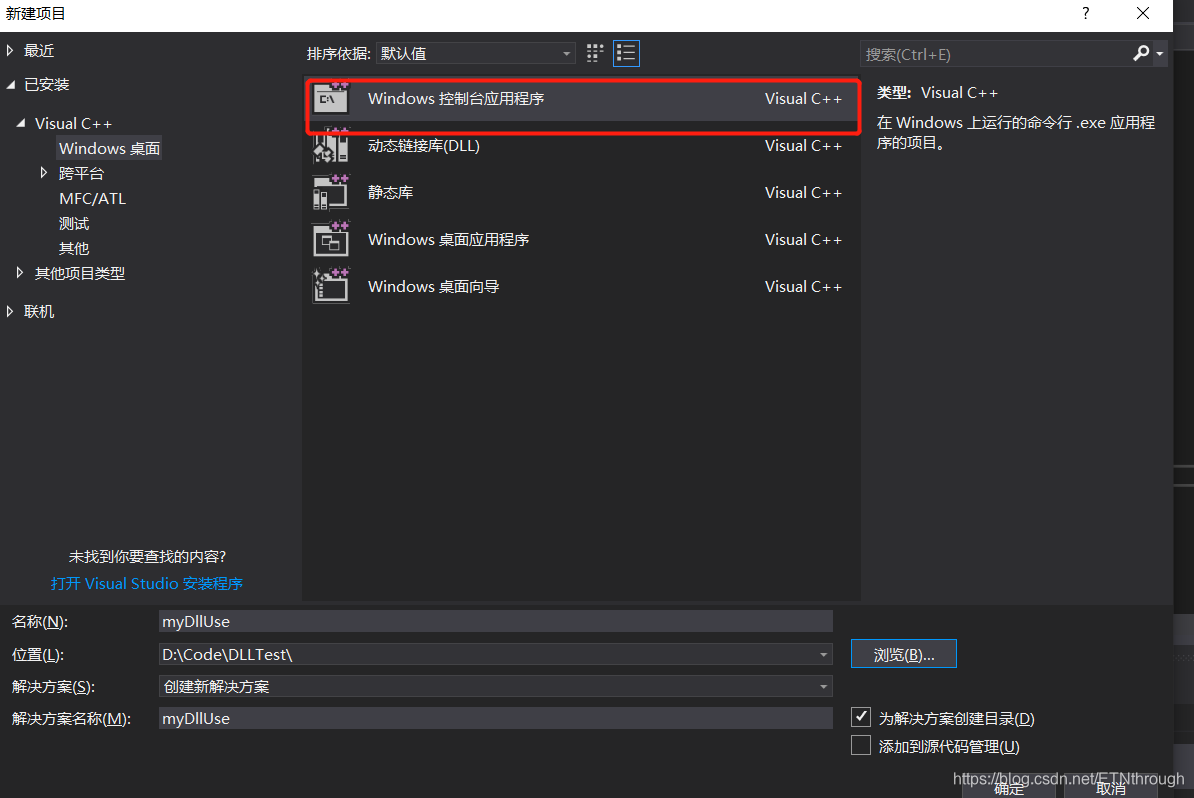Select the Windows 桌面向导 template name

pos(433,286)
